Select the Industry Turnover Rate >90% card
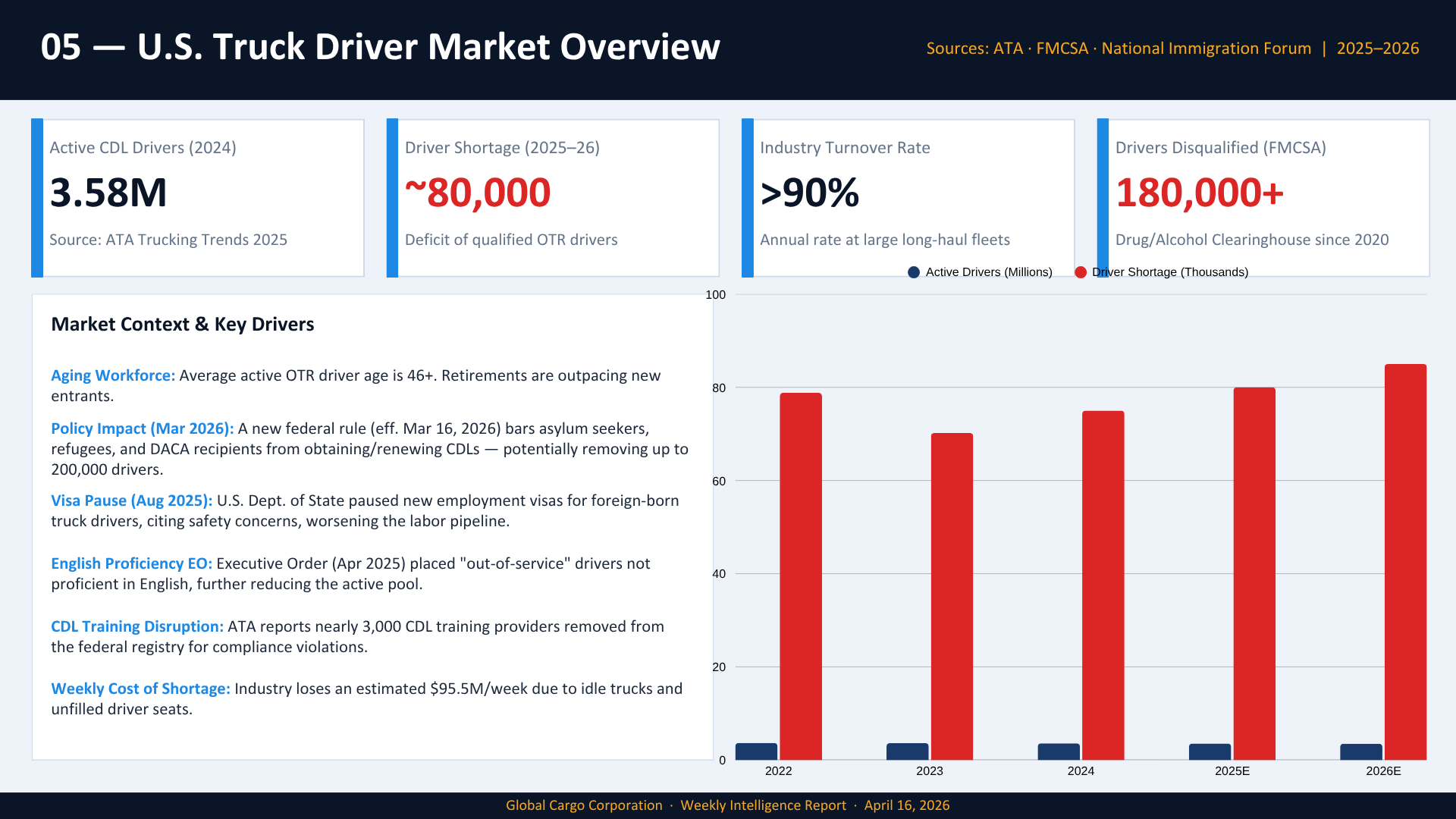The image size is (1456, 819). click(908, 197)
